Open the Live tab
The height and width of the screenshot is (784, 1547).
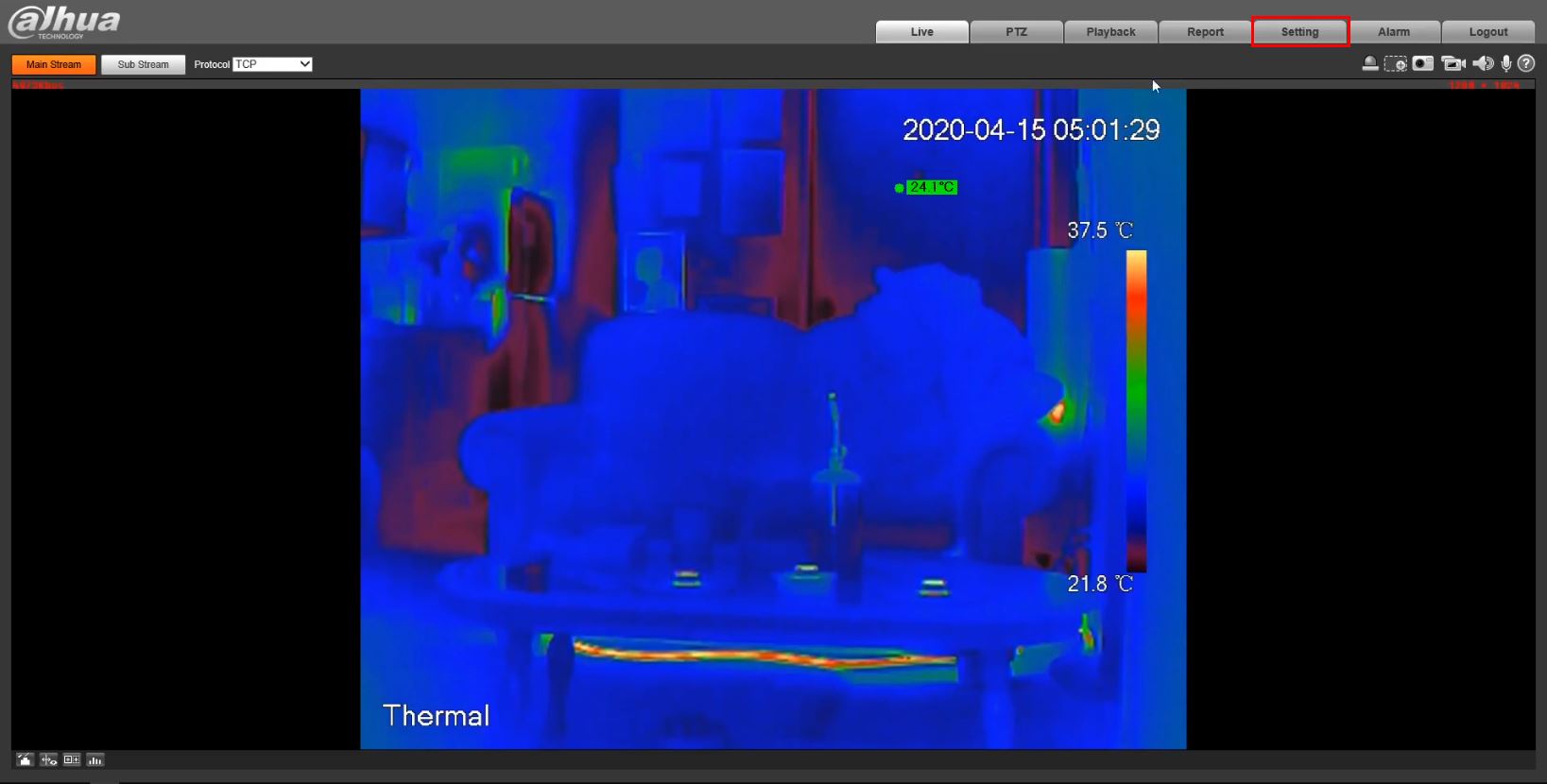point(922,32)
